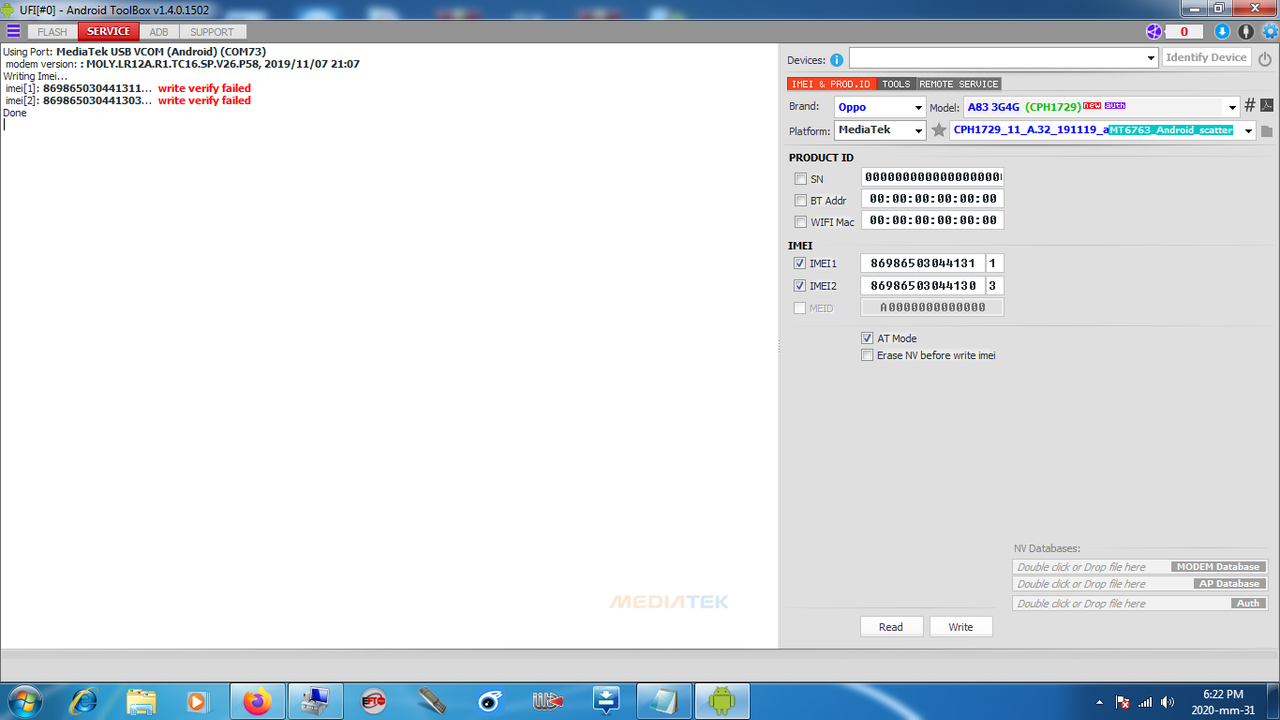1280x720 pixels.
Task: Click the Auth file button
Action: pos(1248,603)
